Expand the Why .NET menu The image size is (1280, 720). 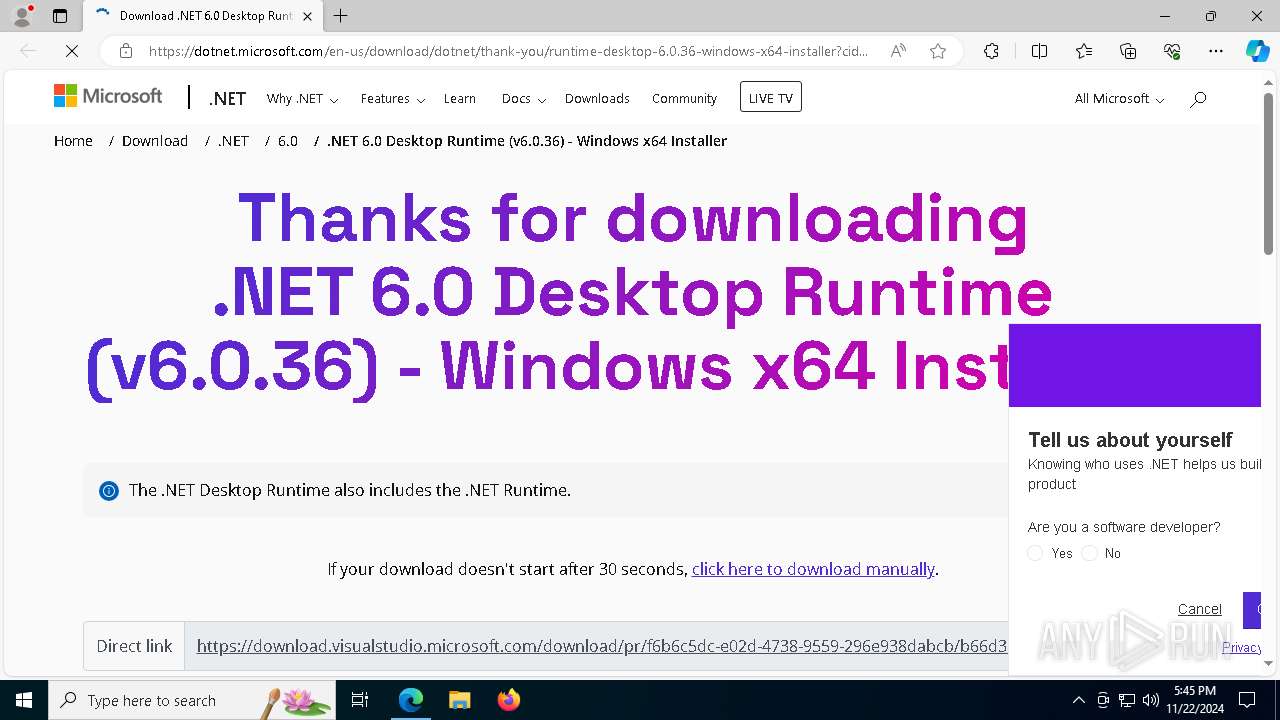point(302,98)
